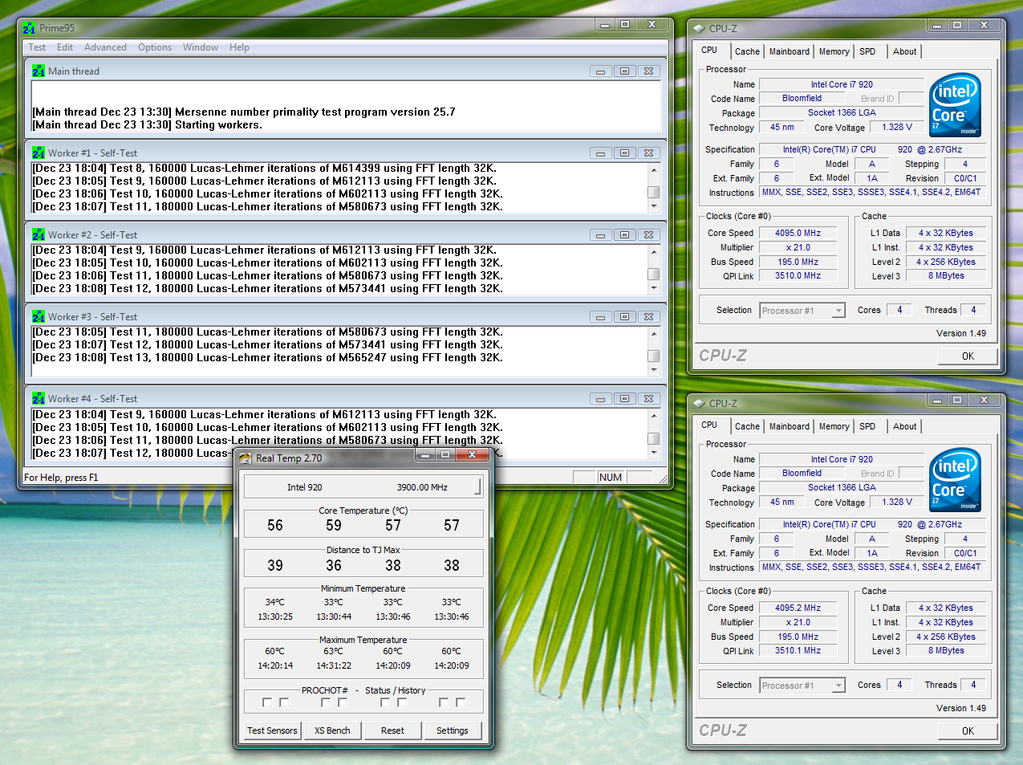Click Worker #2 log scroll-up arrow
This screenshot has height=765, width=1023.
click(x=654, y=252)
